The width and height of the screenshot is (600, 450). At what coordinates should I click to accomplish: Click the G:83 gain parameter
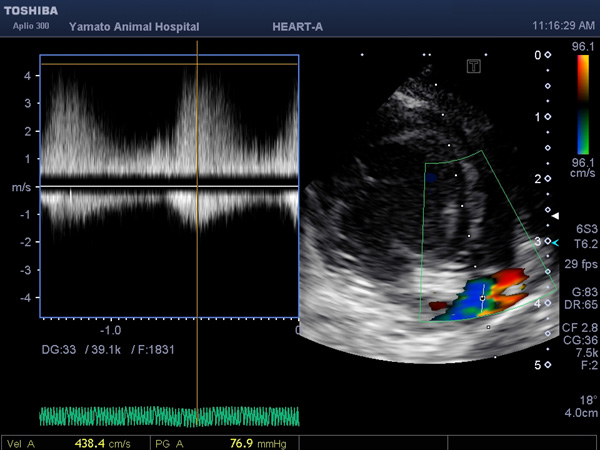pos(585,292)
